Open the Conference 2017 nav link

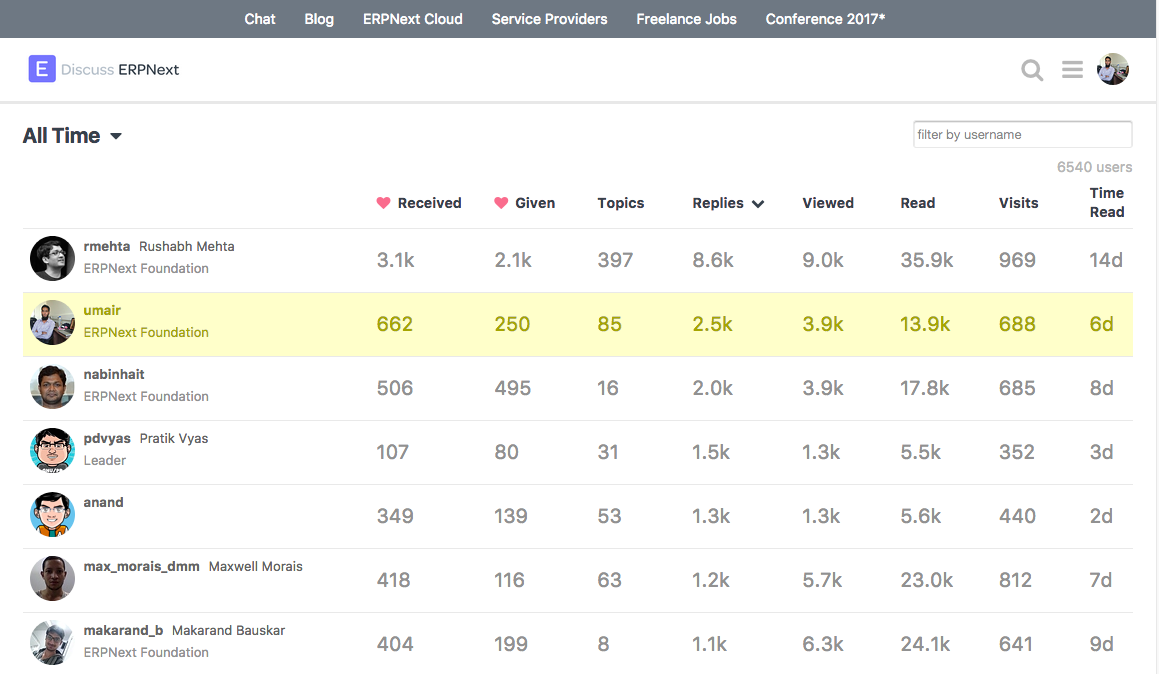coord(825,19)
